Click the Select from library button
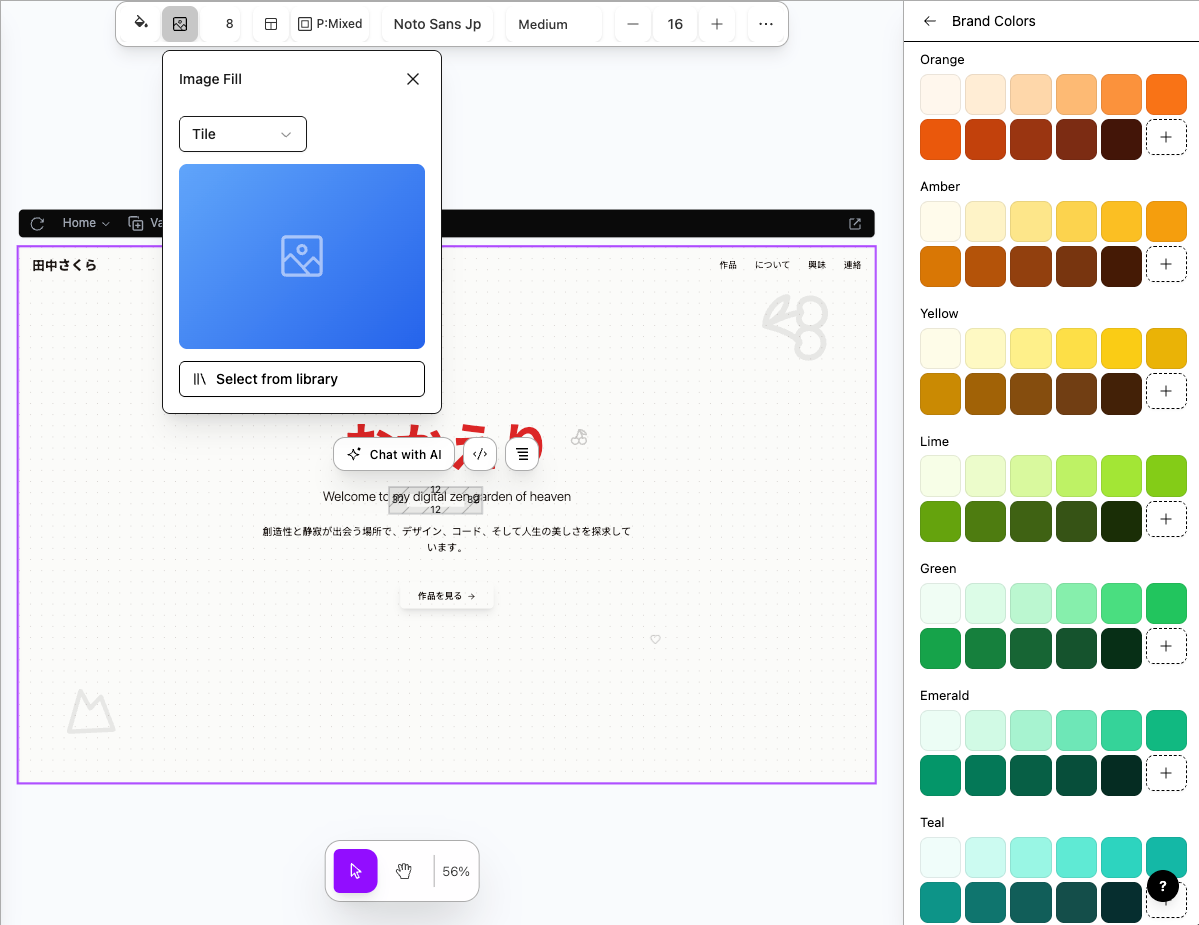The width and height of the screenshot is (1199, 925). 301,379
